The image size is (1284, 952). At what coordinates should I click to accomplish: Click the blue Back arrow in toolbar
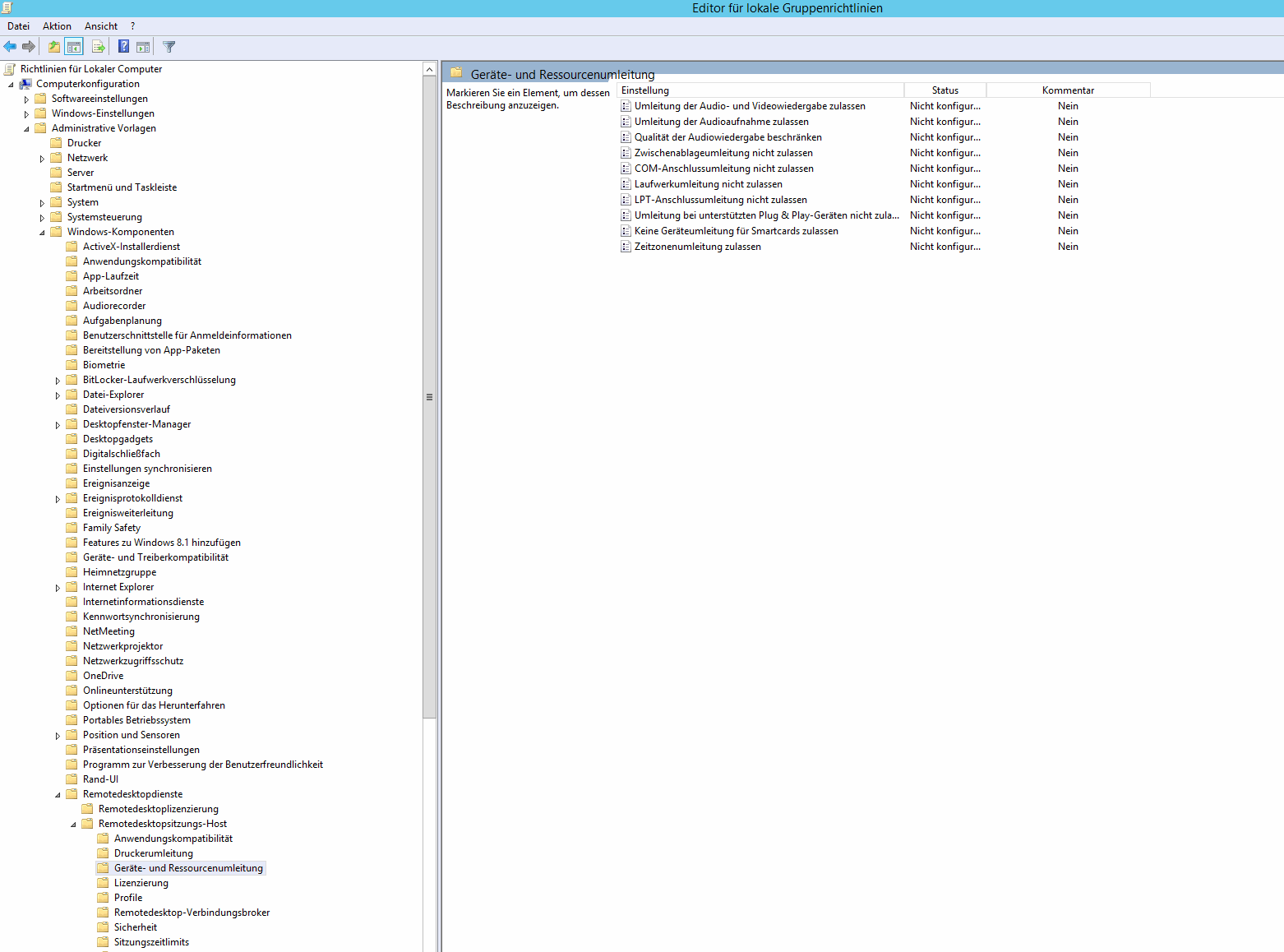point(10,47)
